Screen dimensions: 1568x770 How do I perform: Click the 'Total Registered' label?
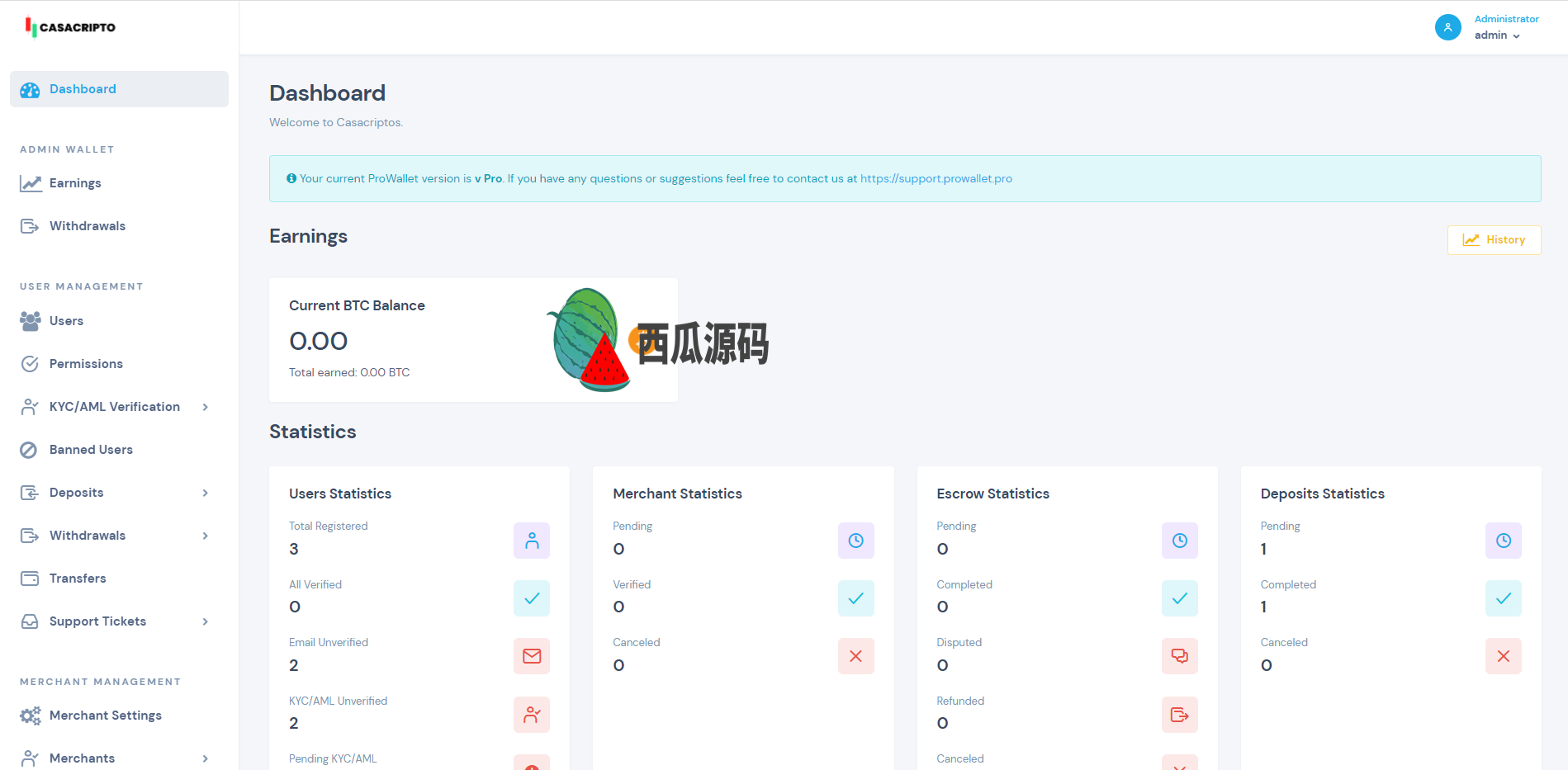click(x=328, y=527)
